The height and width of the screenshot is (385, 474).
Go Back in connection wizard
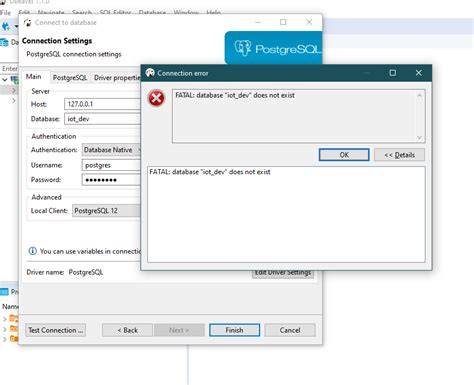(x=127, y=330)
